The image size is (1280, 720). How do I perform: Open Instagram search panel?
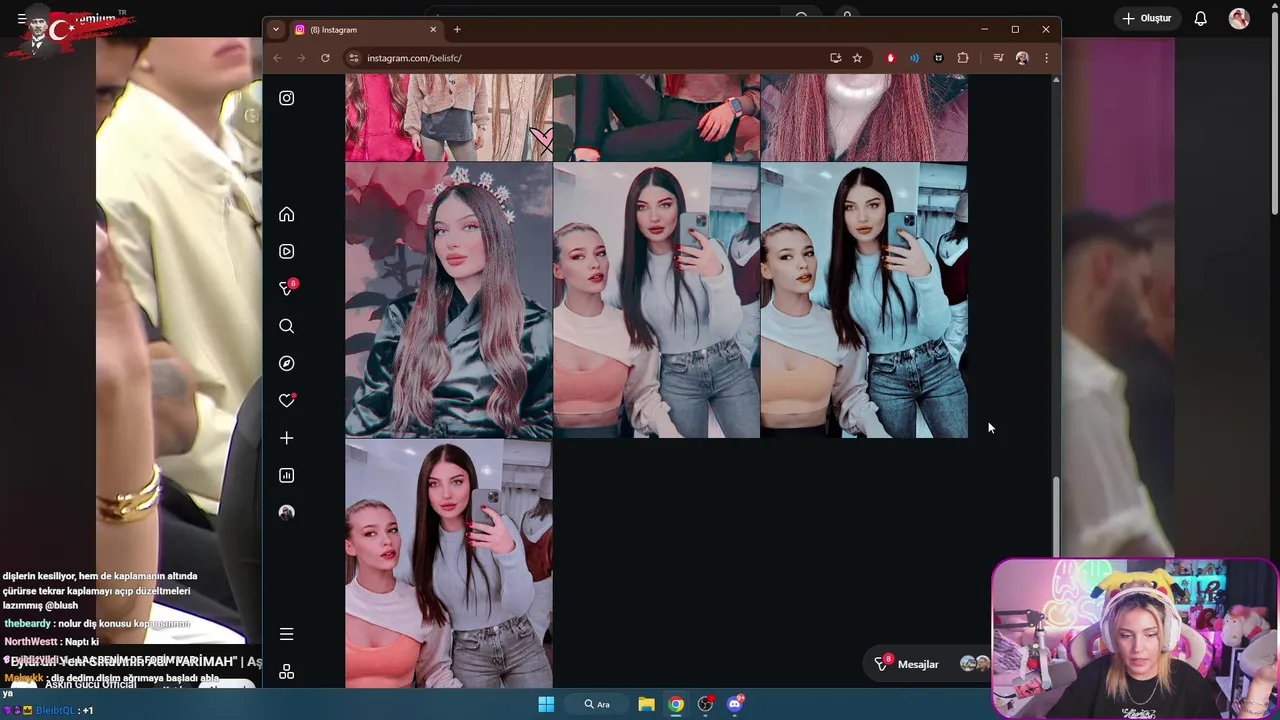click(x=287, y=326)
